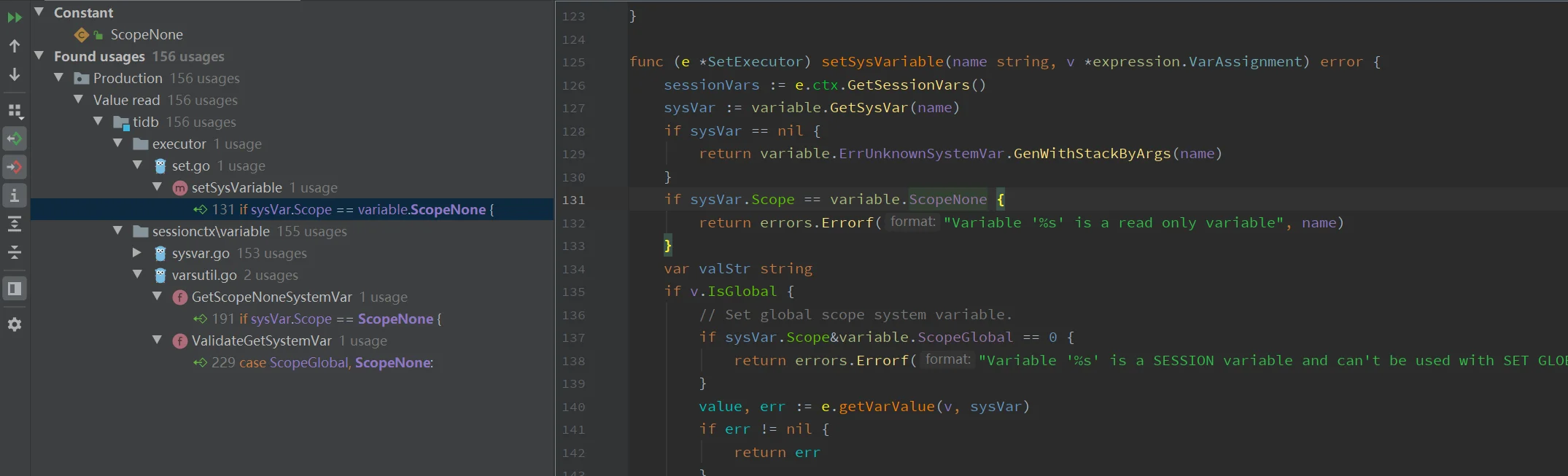Collapse the varsutil.go node arrow

click(137, 275)
